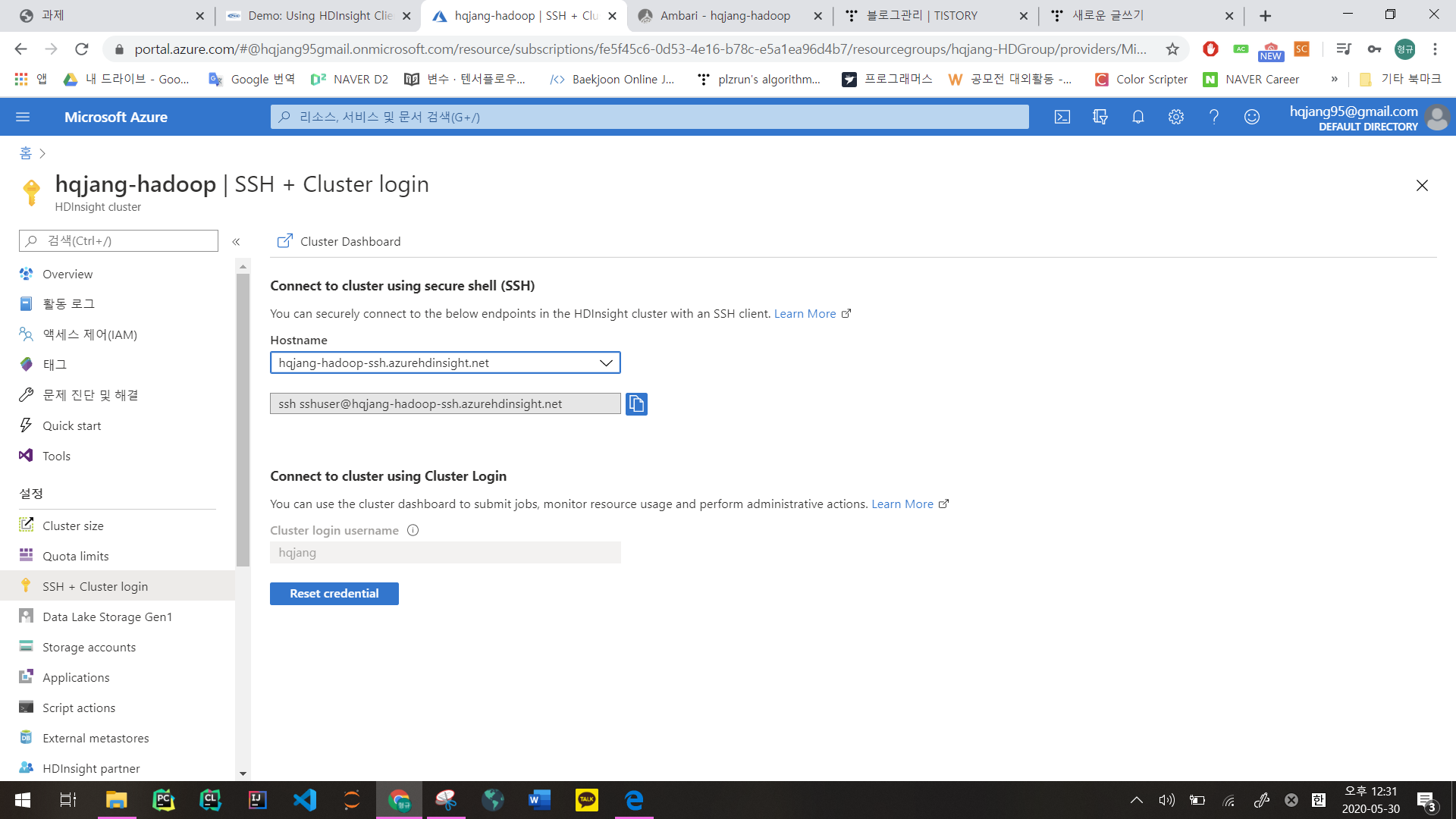Open Baekjoon Online Judge bookmark
This screenshot has width=1456, height=819.
[612, 79]
